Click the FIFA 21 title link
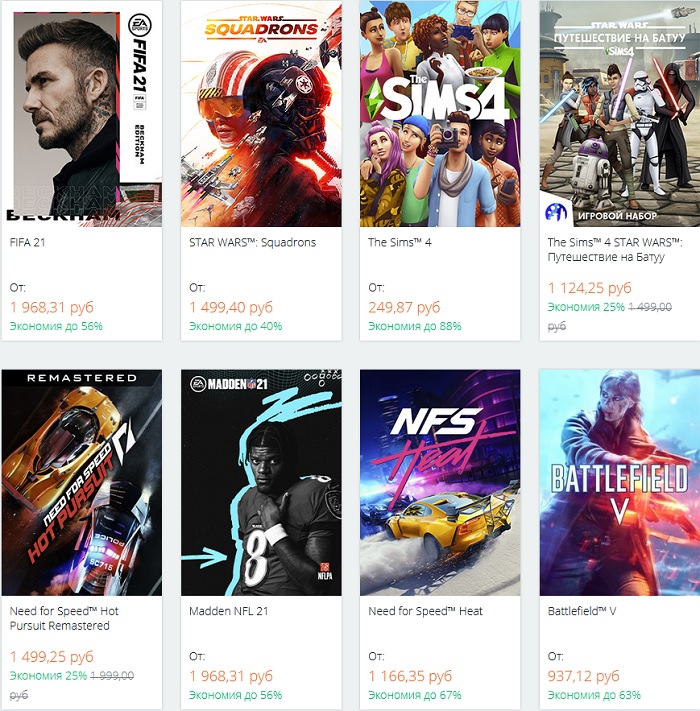 coord(28,242)
